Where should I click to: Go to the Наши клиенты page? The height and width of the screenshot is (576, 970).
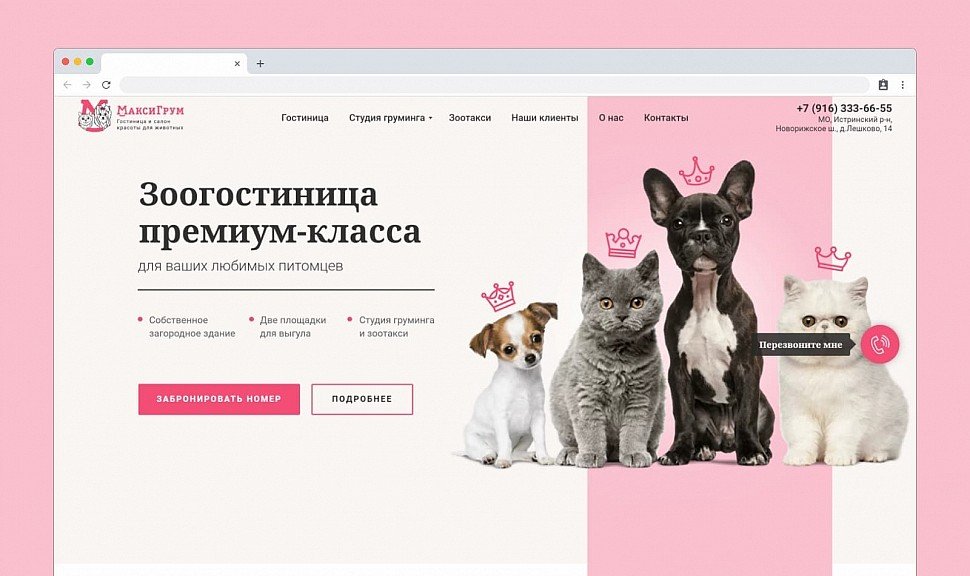(545, 118)
